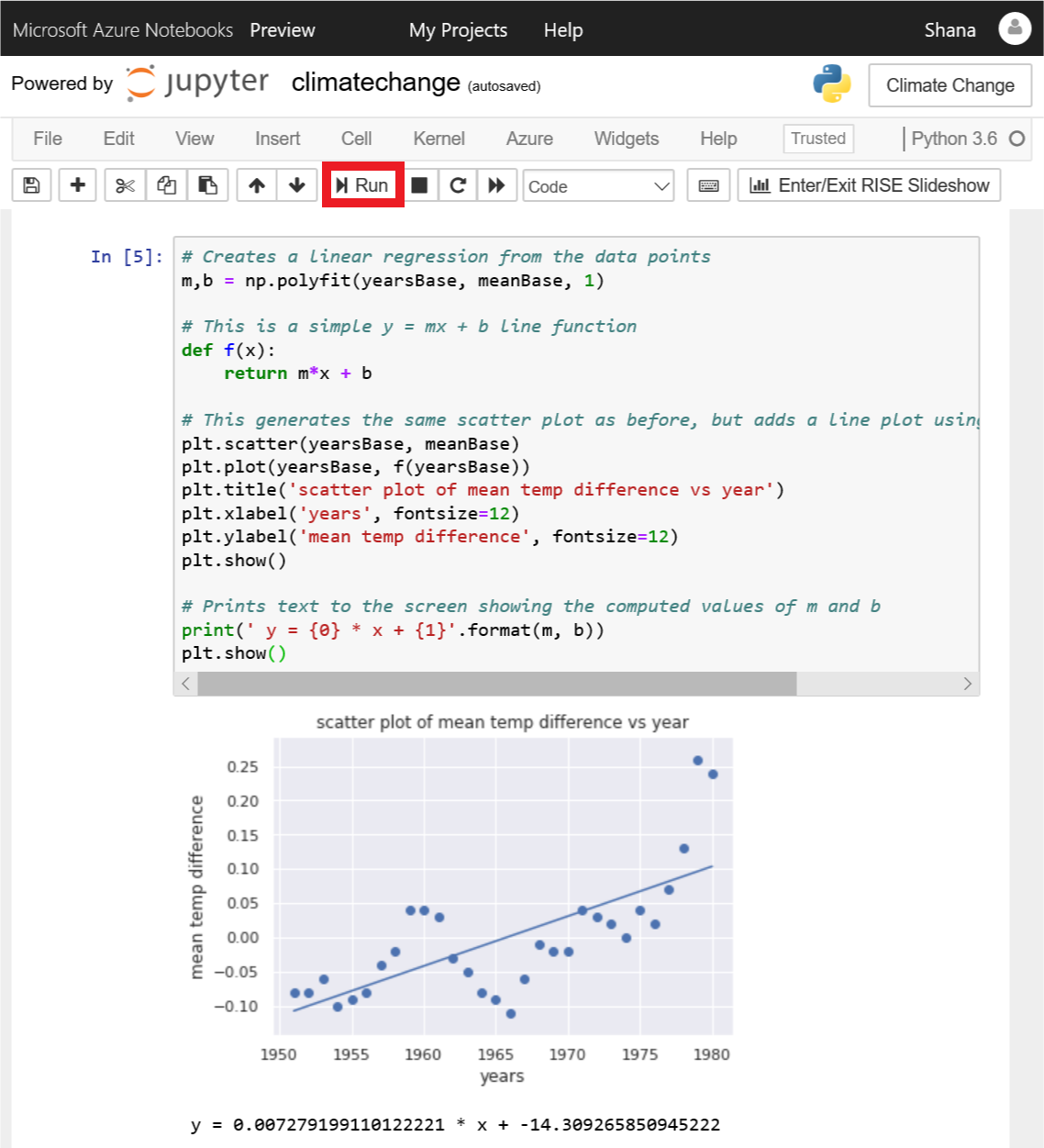Open the Edit menu
Screen dimensions: 1044x1148
(118, 139)
